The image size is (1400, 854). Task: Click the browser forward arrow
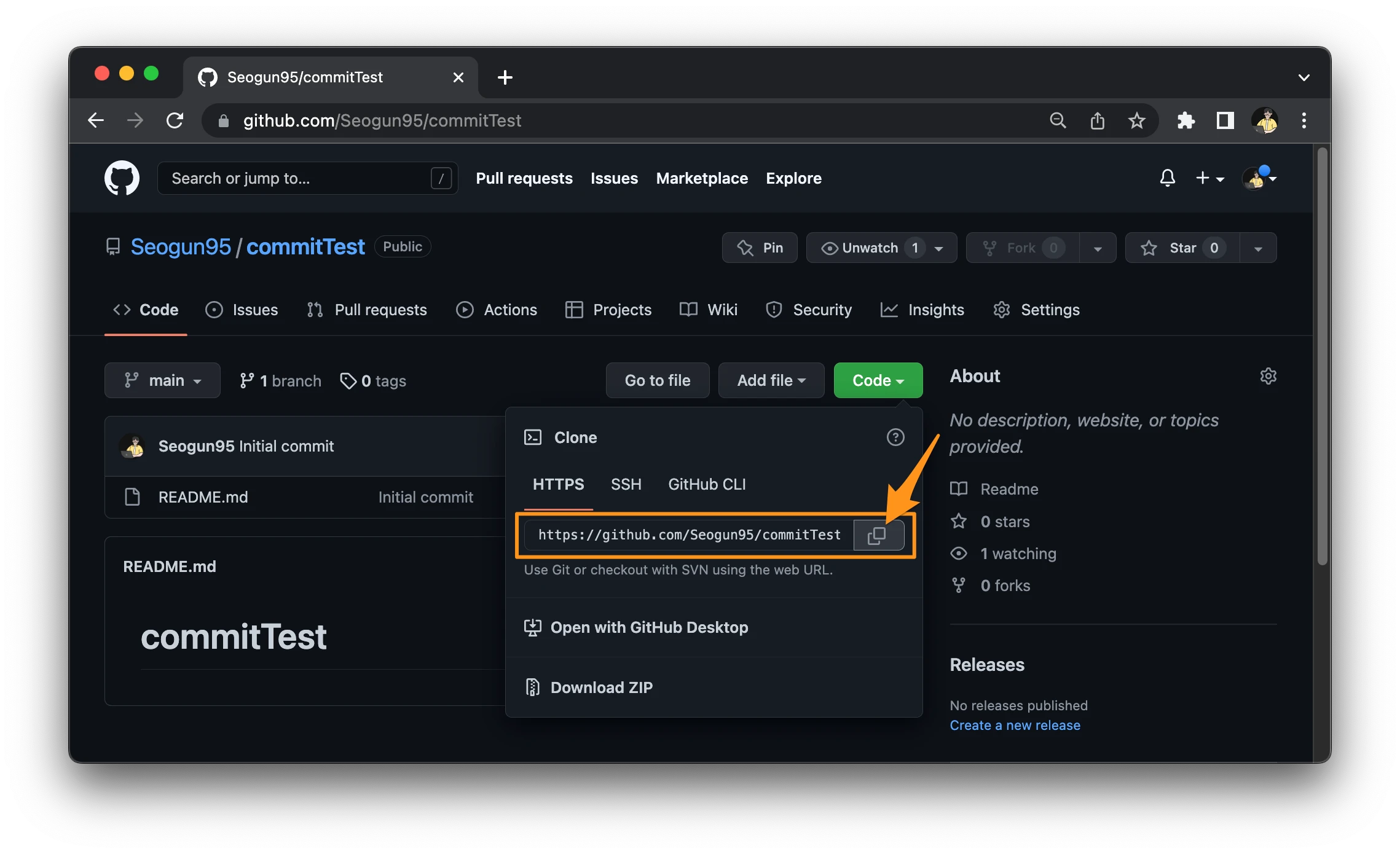click(135, 120)
